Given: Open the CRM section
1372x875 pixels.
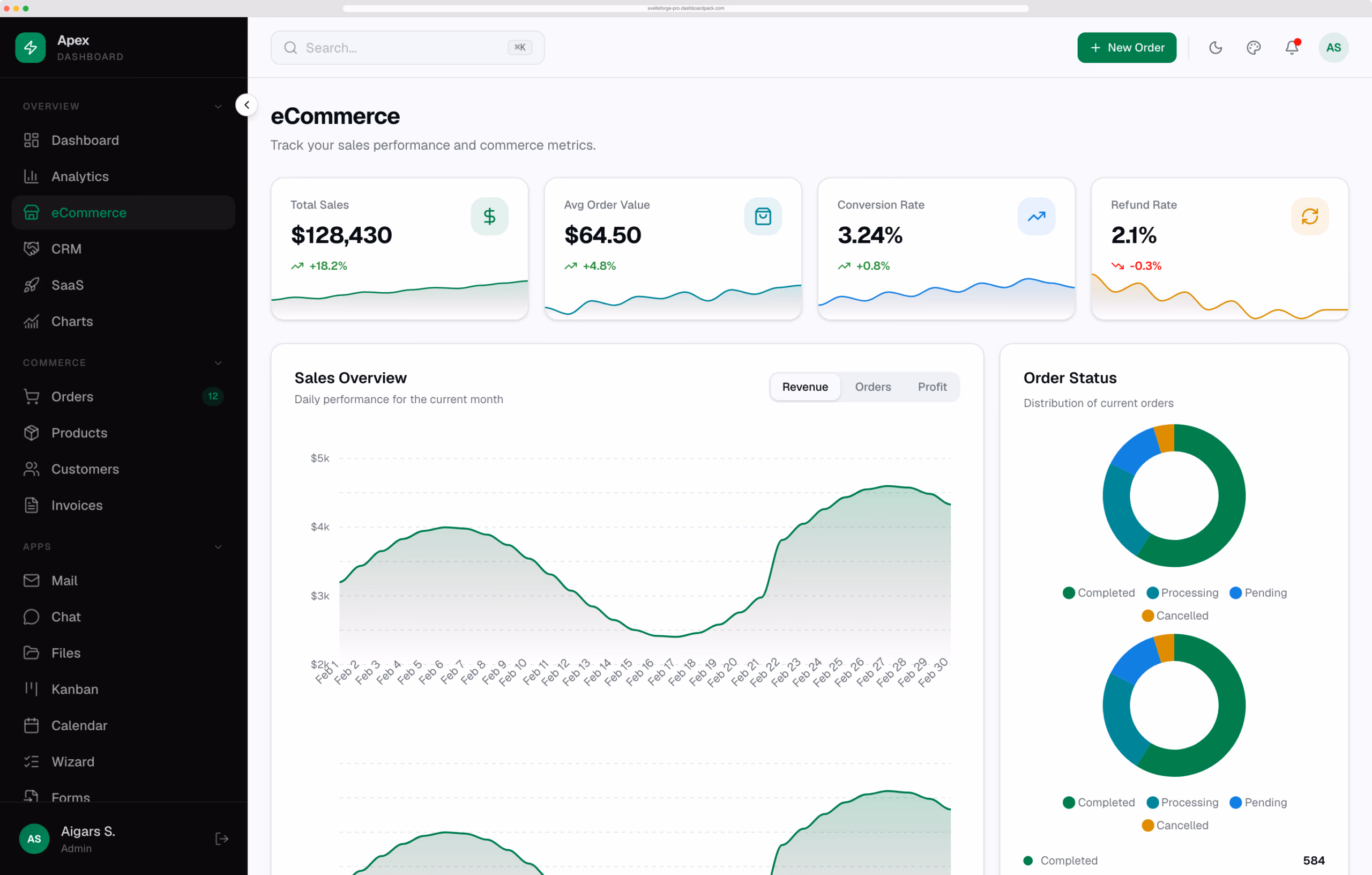Looking at the screenshot, I should coord(123,249).
